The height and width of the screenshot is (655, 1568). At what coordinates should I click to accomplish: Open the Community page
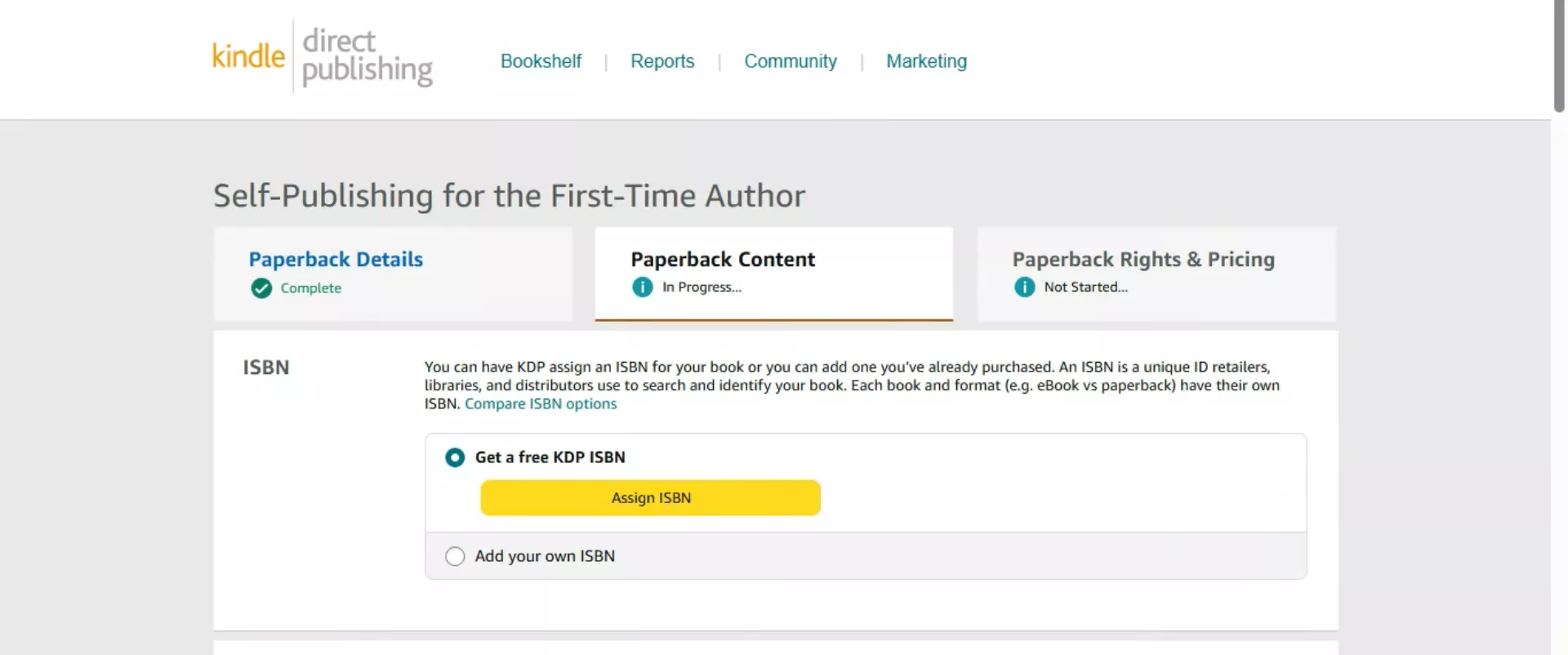(x=790, y=61)
